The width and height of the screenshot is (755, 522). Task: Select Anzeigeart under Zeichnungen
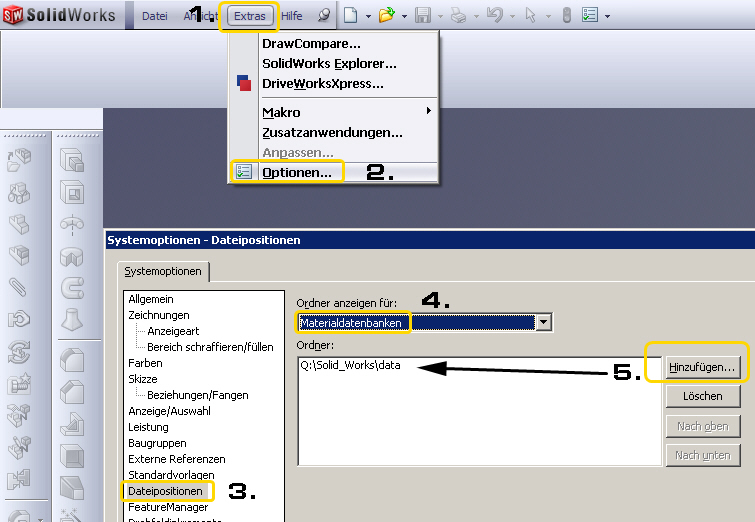point(173,331)
